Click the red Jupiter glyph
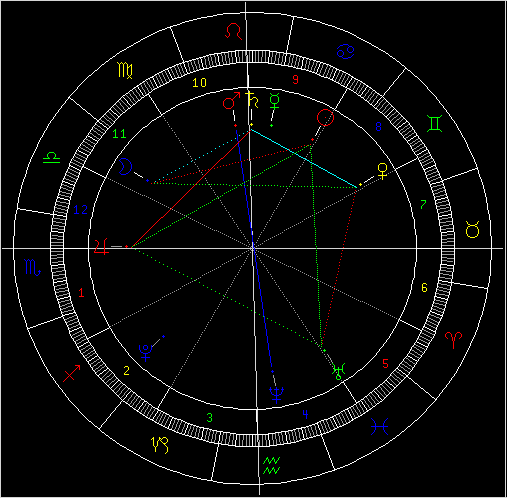The image size is (507, 498). point(102,247)
